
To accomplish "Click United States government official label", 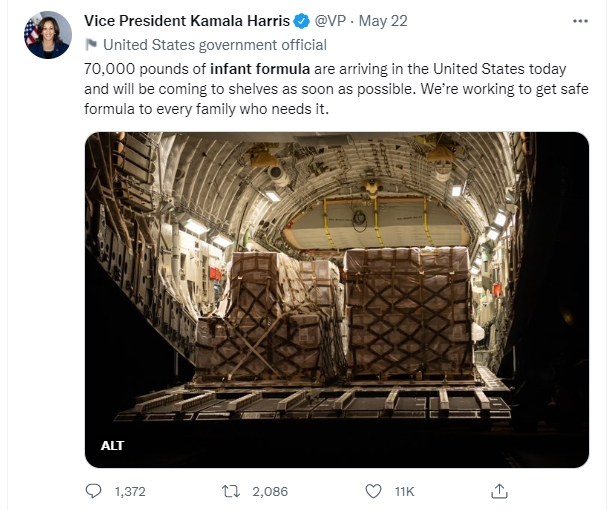I will (x=215, y=45).
